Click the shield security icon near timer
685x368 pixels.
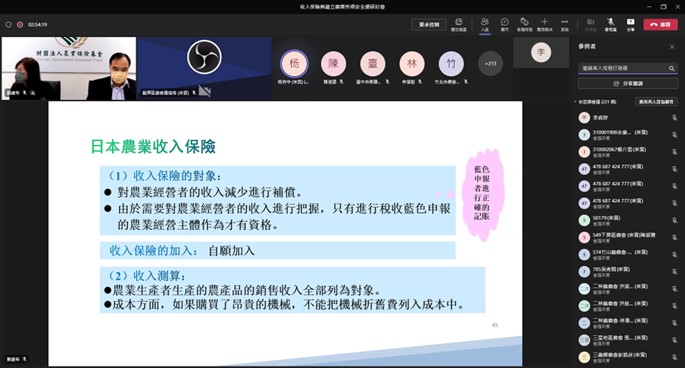tap(8, 25)
